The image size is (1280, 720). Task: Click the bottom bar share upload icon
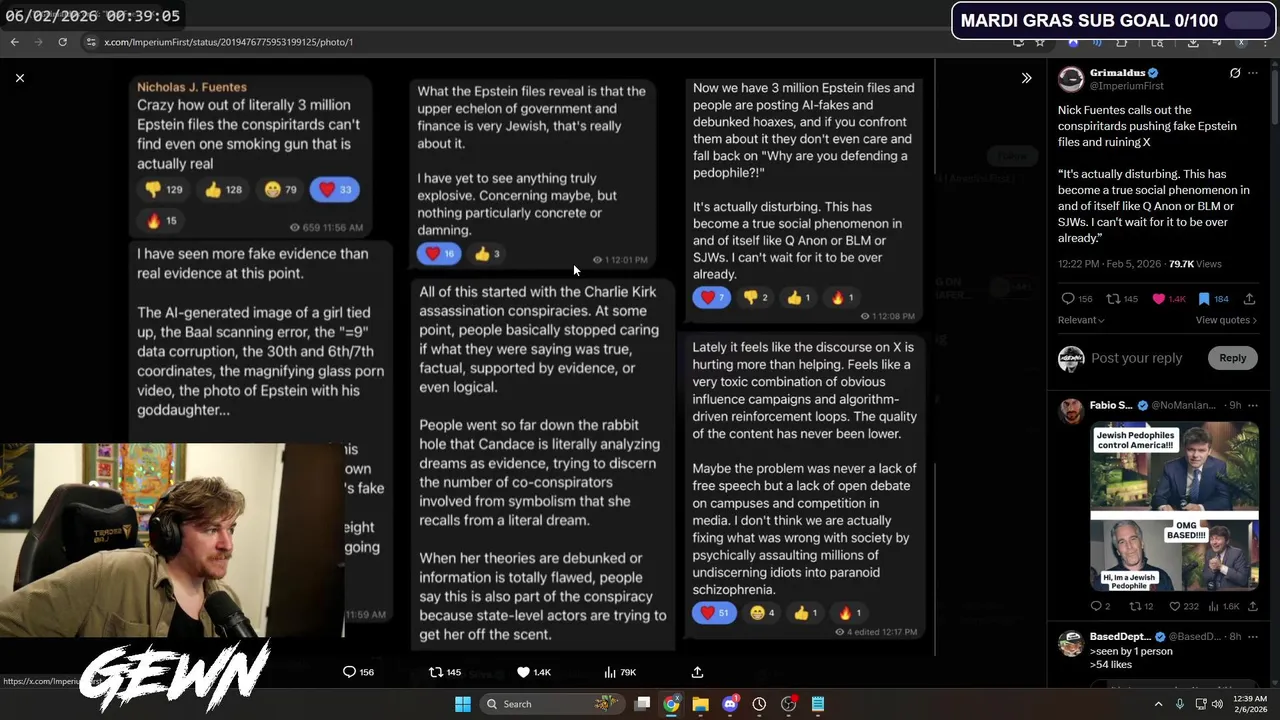pos(697,672)
